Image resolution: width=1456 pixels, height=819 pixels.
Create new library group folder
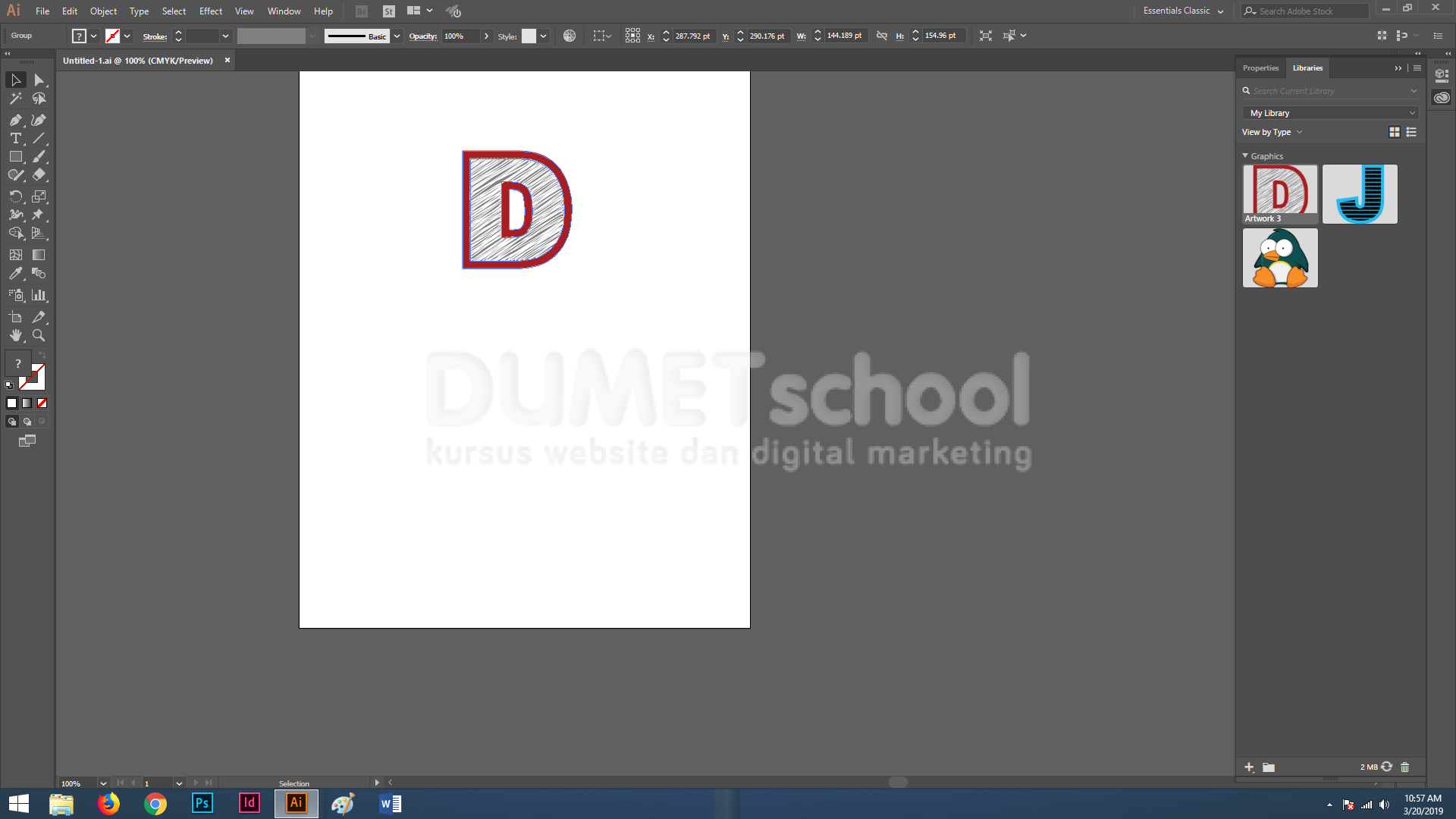point(1269,767)
